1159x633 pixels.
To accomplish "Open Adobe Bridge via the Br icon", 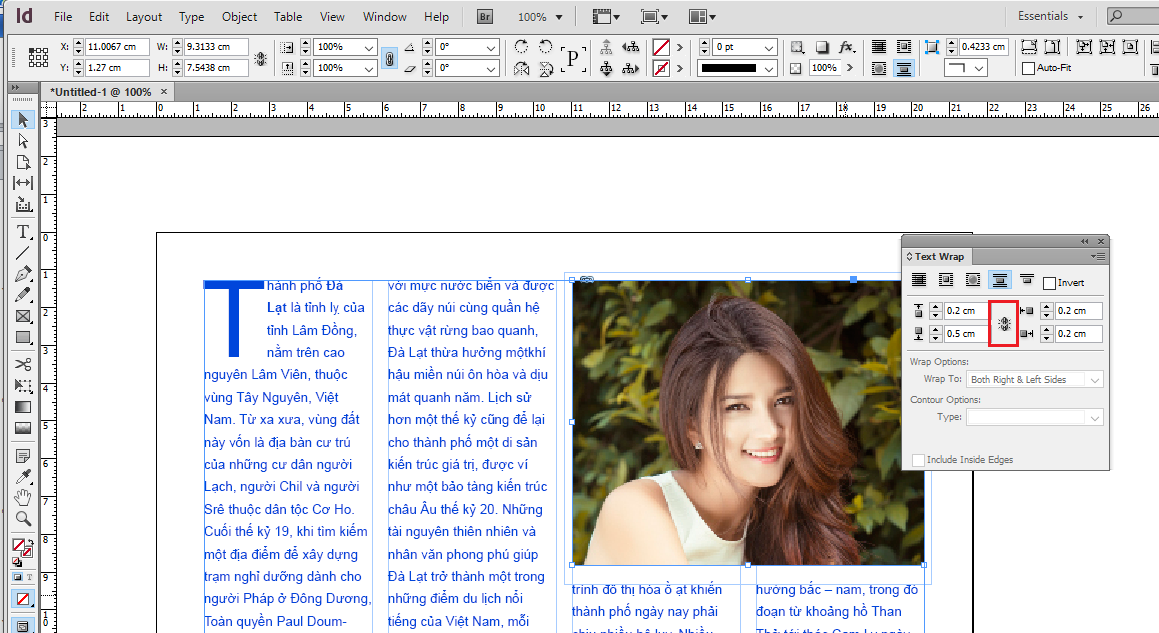I will (483, 16).
